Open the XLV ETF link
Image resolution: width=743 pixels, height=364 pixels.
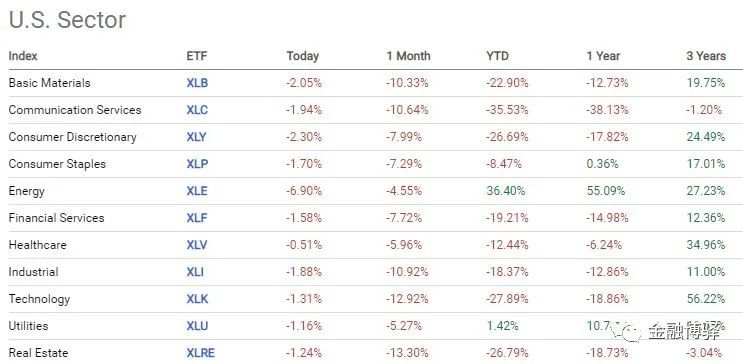tap(197, 245)
